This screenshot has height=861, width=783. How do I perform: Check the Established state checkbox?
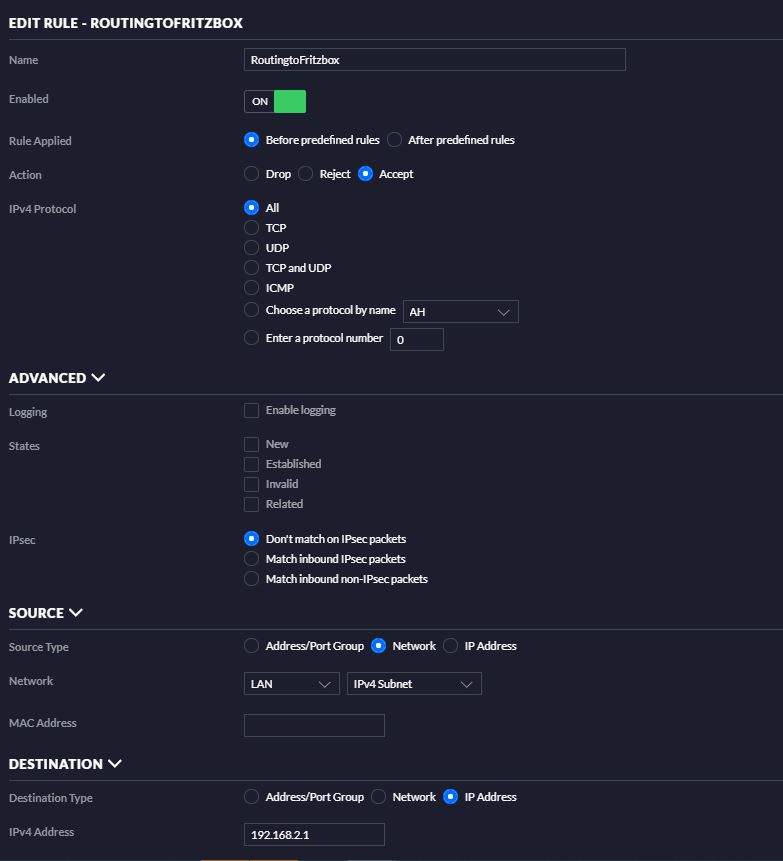pos(251,464)
